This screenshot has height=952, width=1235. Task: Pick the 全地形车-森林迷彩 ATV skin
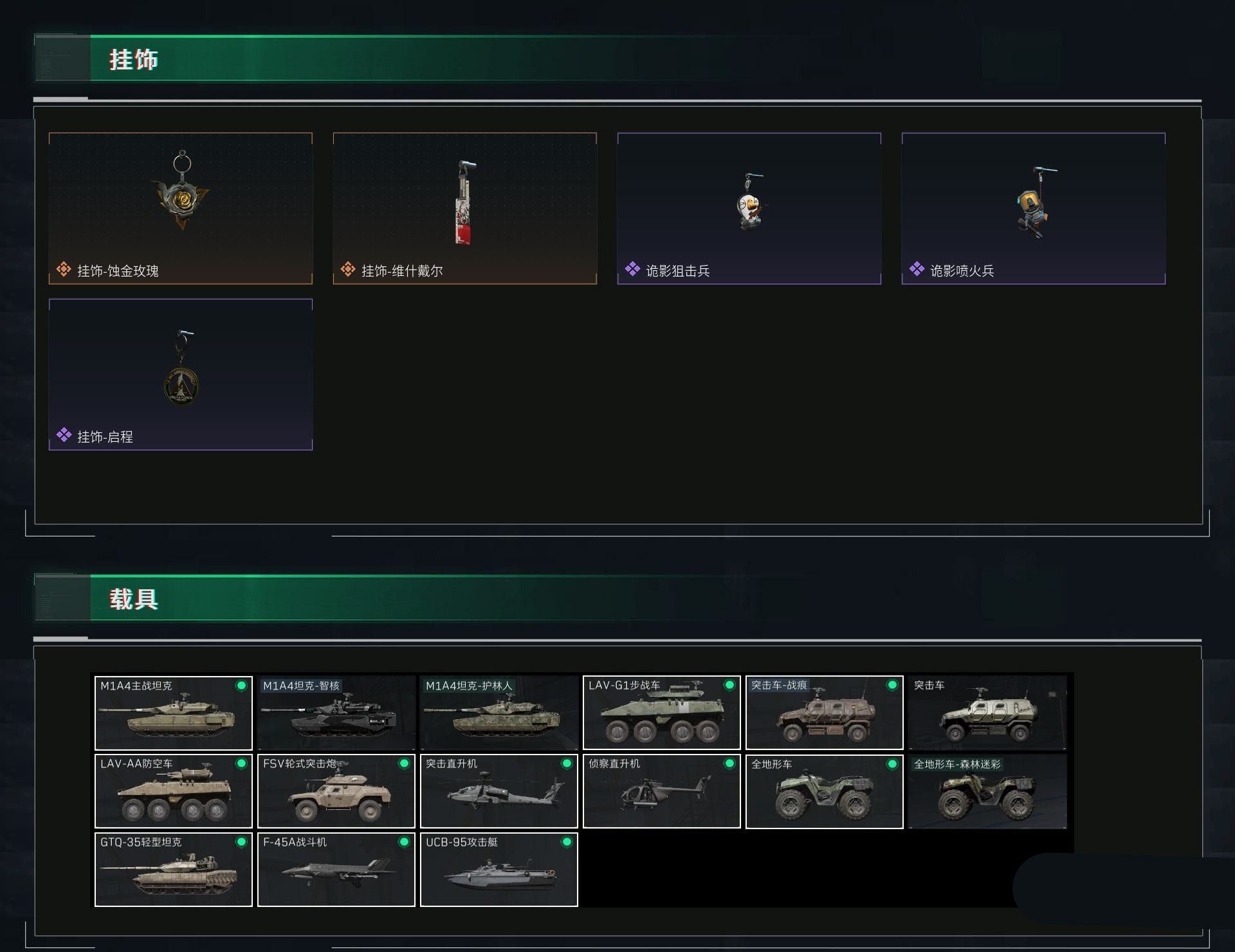[x=987, y=791]
